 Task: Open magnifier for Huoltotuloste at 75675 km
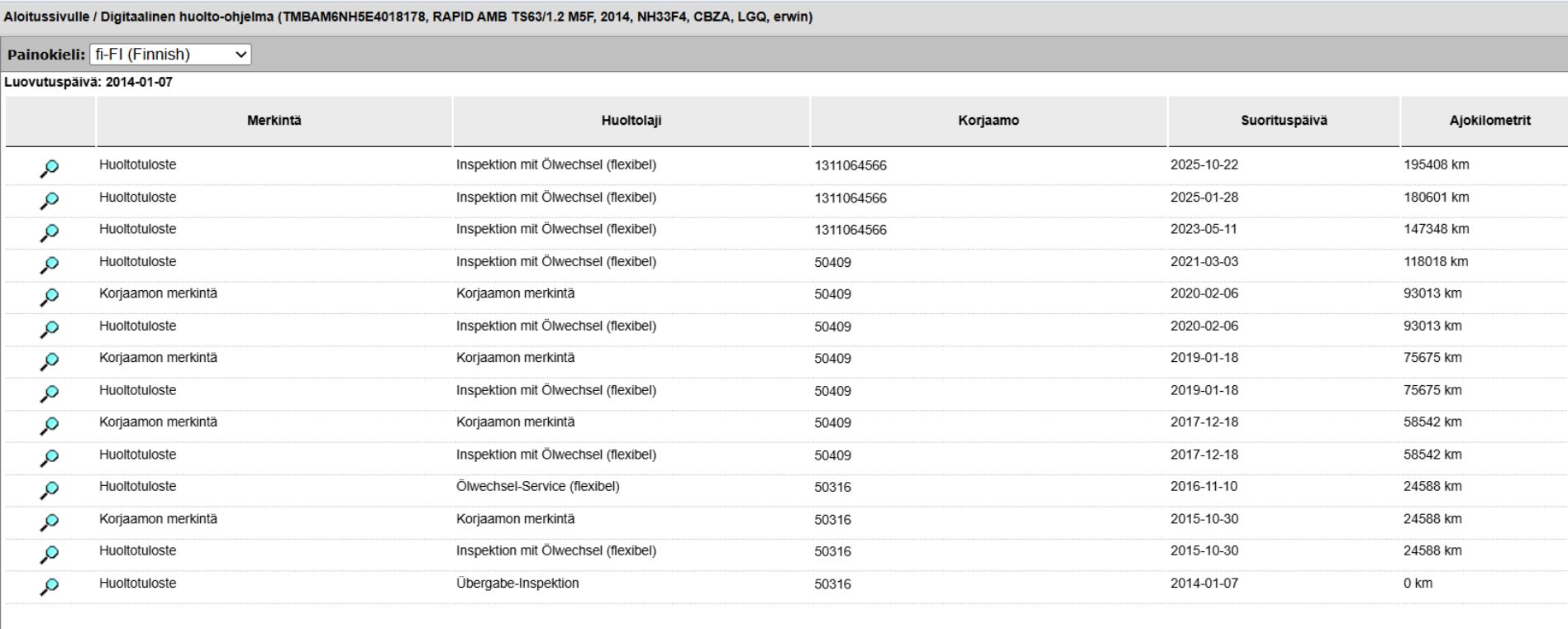point(50,394)
